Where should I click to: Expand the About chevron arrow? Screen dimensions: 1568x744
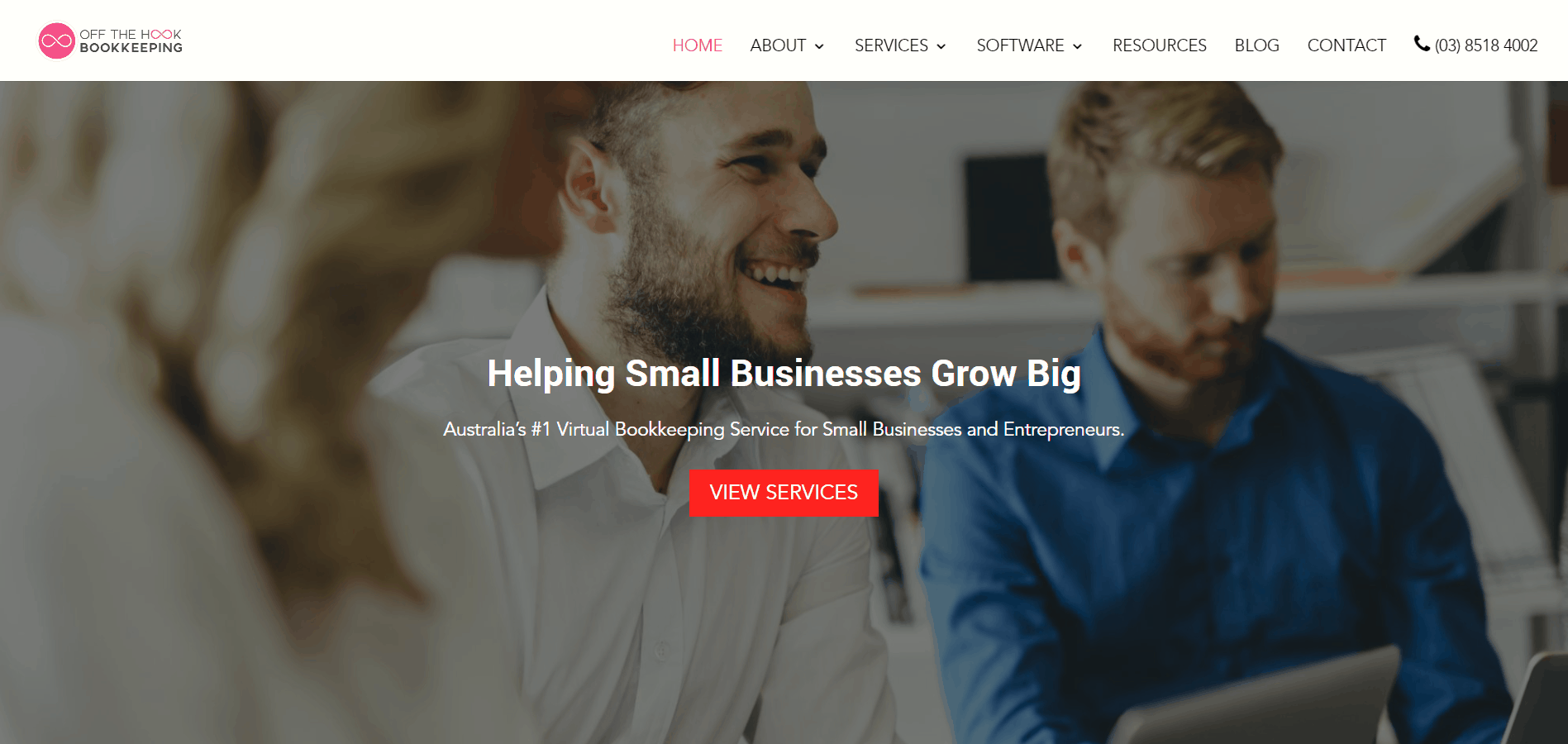[819, 46]
